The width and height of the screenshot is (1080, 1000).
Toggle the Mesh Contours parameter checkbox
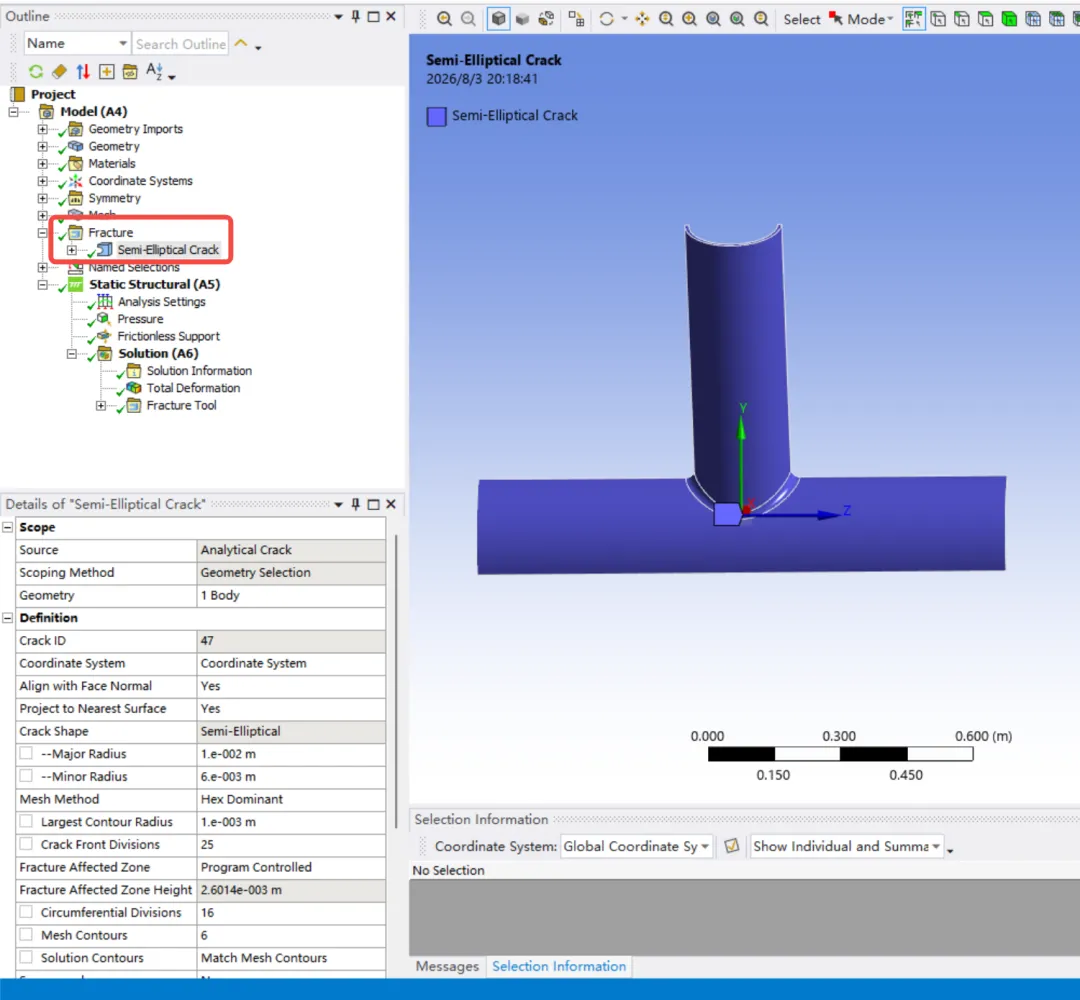coord(26,935)
